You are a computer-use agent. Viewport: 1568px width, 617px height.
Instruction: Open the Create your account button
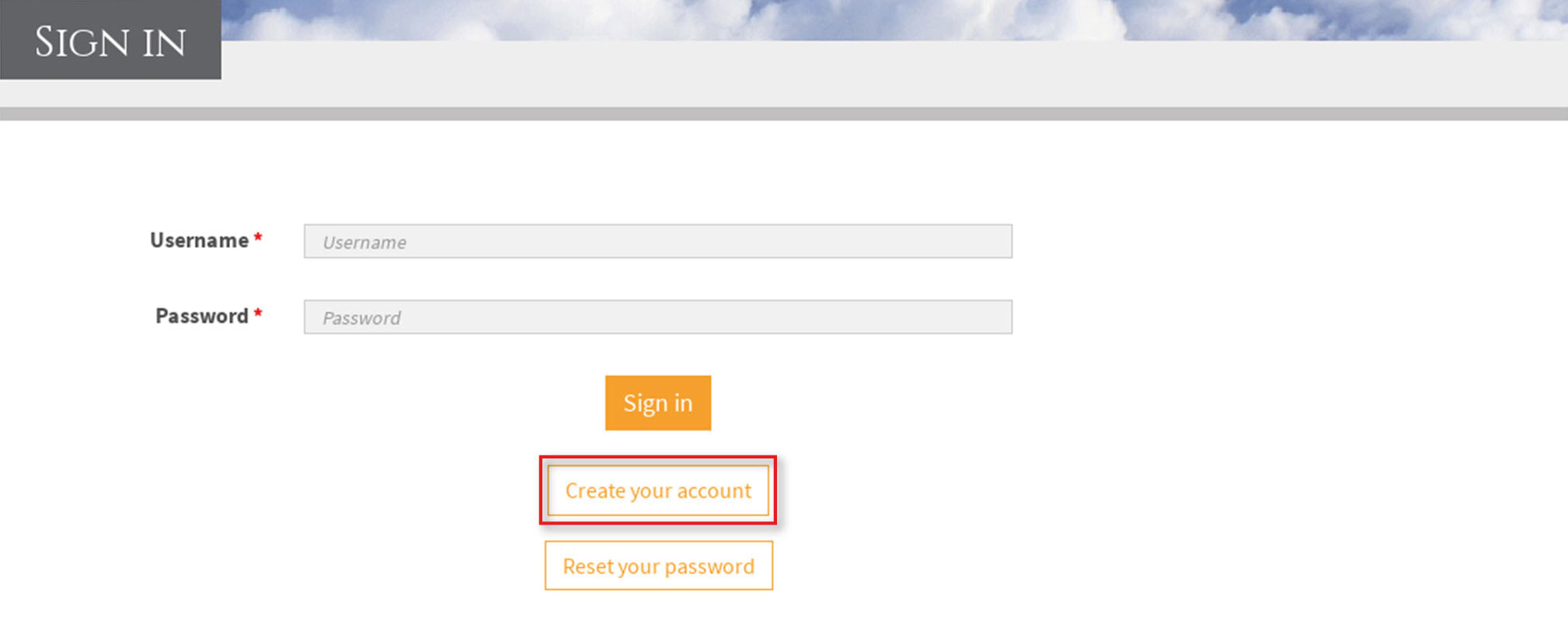657,490
